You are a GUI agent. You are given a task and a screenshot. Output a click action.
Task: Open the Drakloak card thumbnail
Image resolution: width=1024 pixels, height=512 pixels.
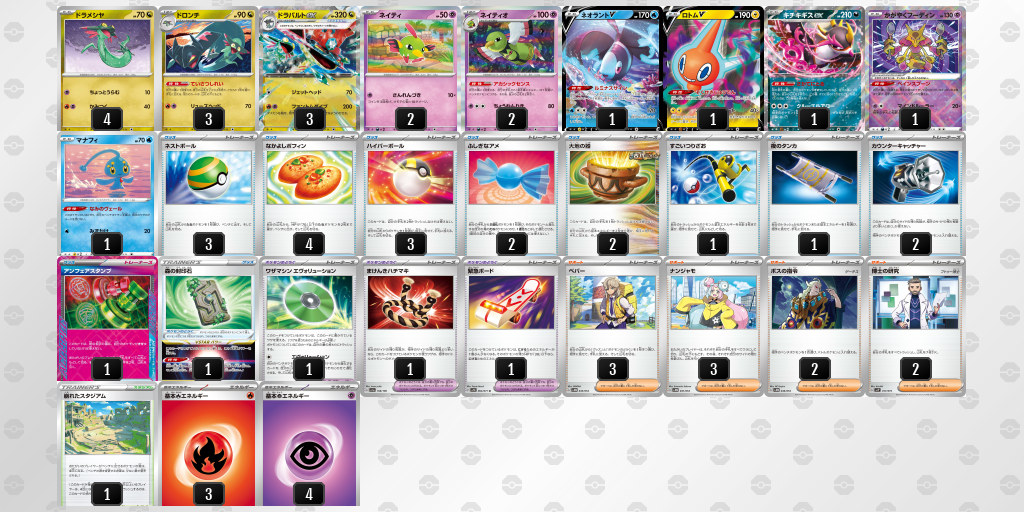[x=208, y=69]
